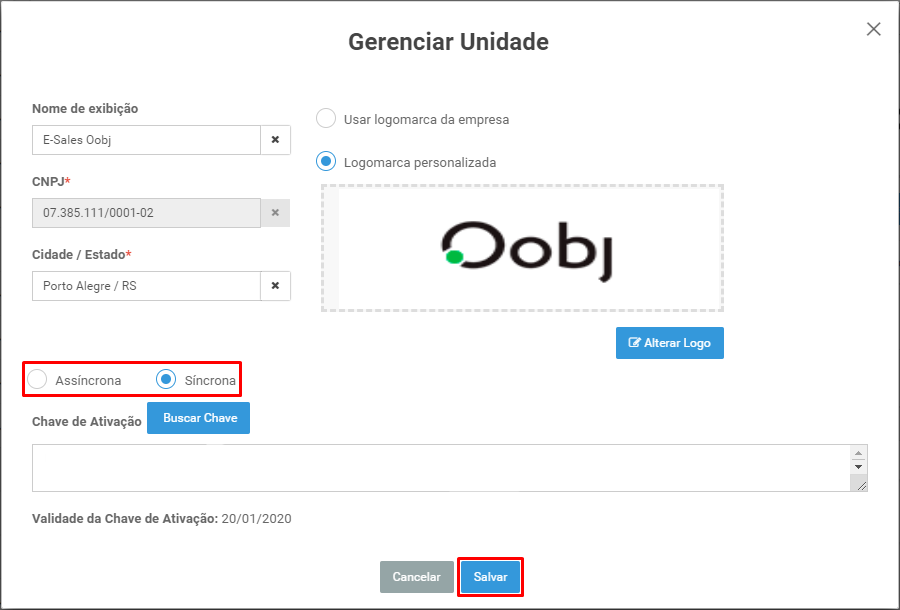Close the Gerenciar Unidade dialog

point(873,29)
